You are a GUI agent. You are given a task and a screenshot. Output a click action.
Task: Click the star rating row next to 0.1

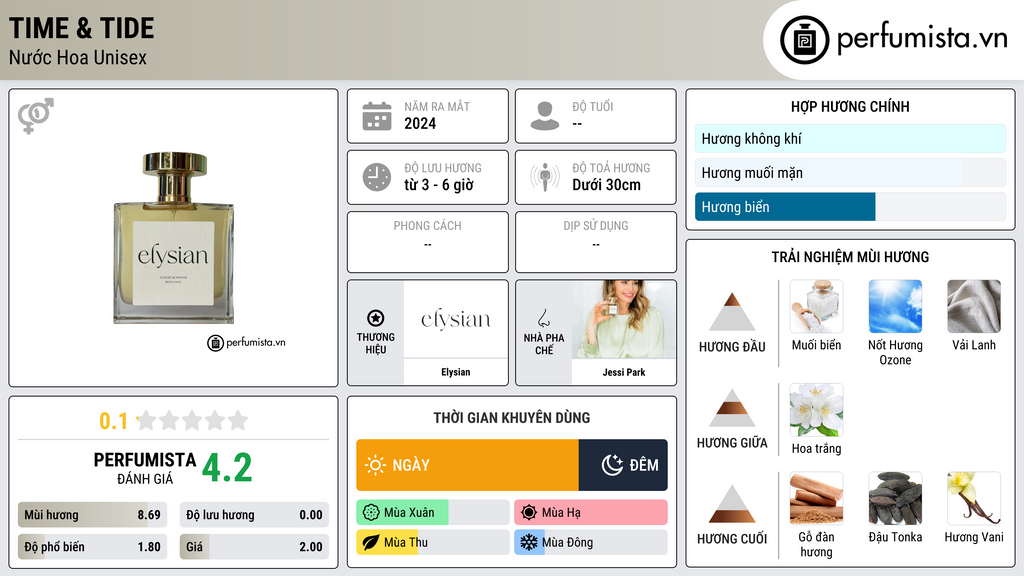192,421
